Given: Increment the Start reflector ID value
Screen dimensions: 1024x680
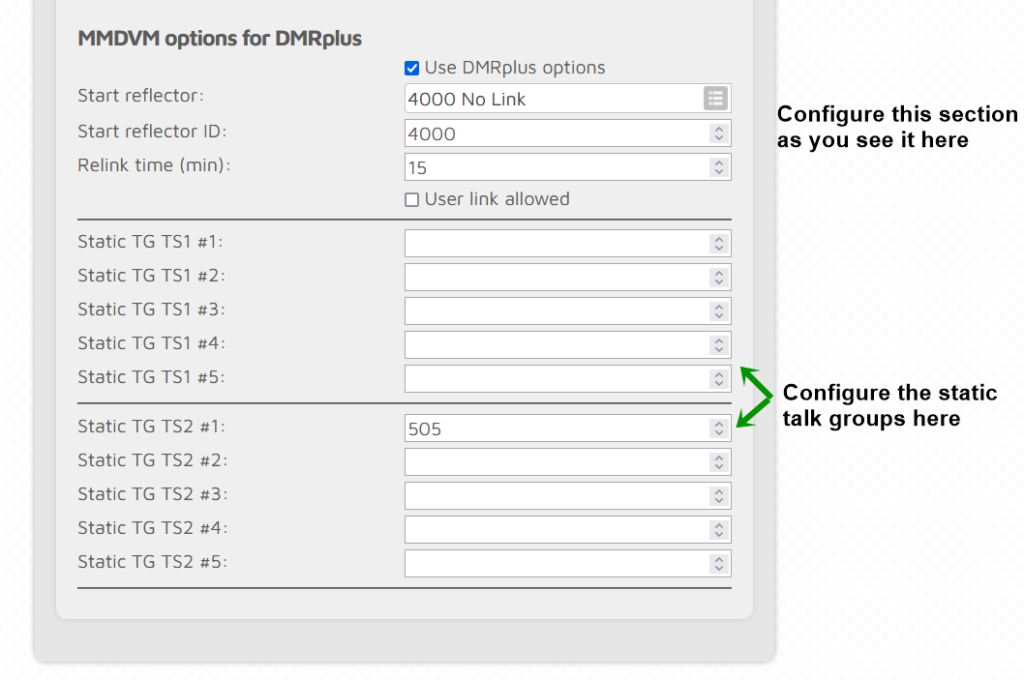Looking at the screenshot, I should (718, 129).
